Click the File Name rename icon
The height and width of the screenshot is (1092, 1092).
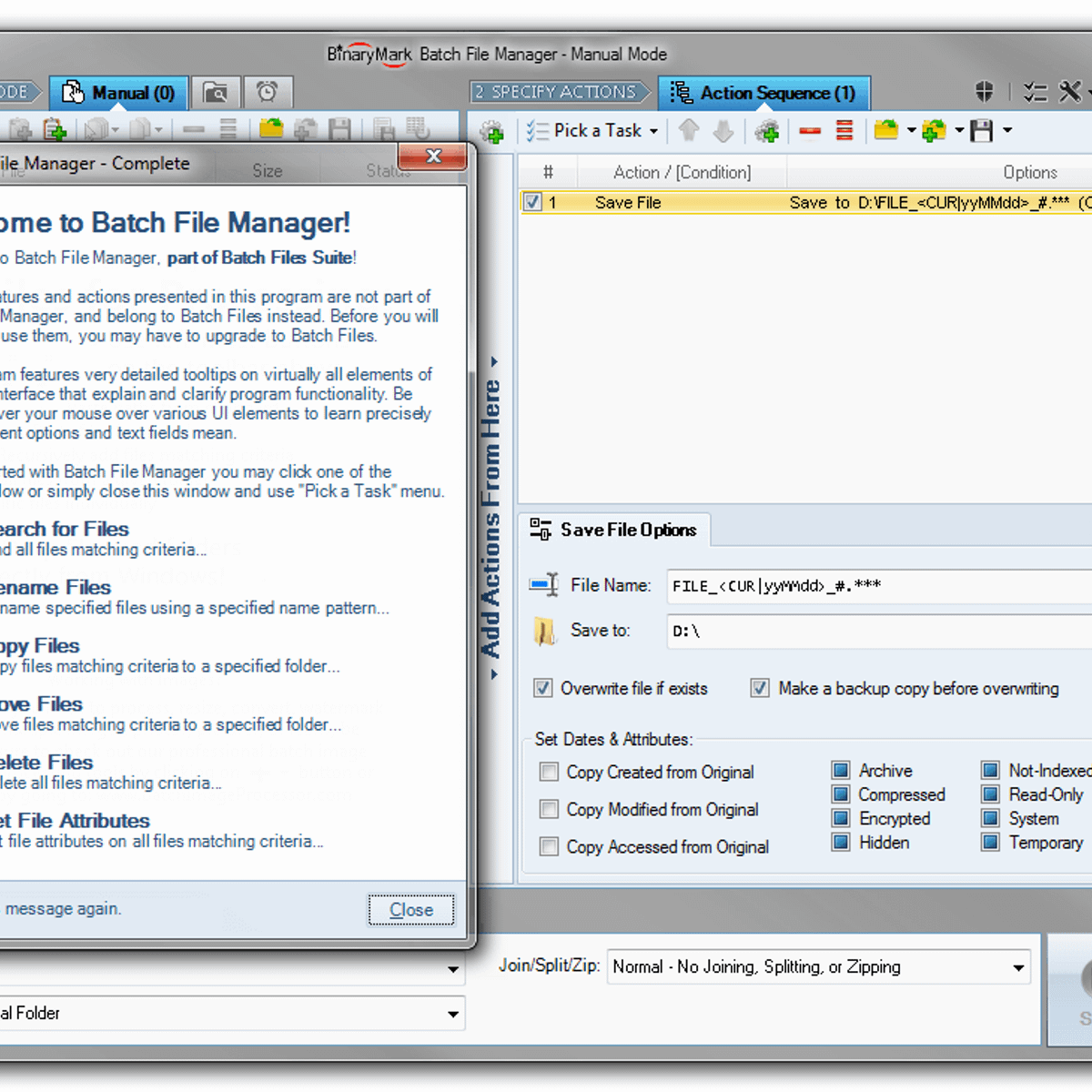tap(543, 585)
